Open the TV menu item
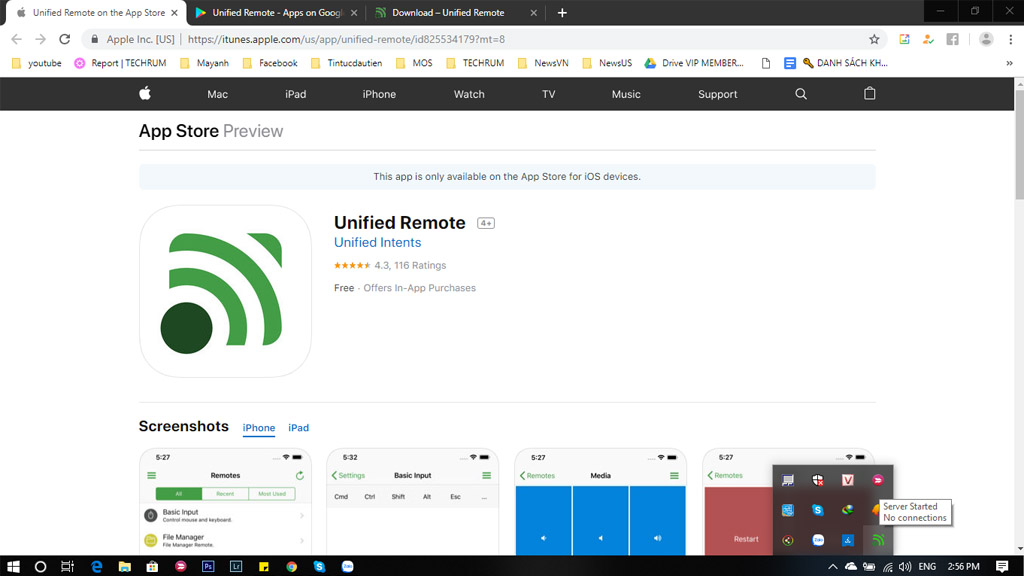The height and width of the screenshot is (576, 1024). [x=549, y=94]
